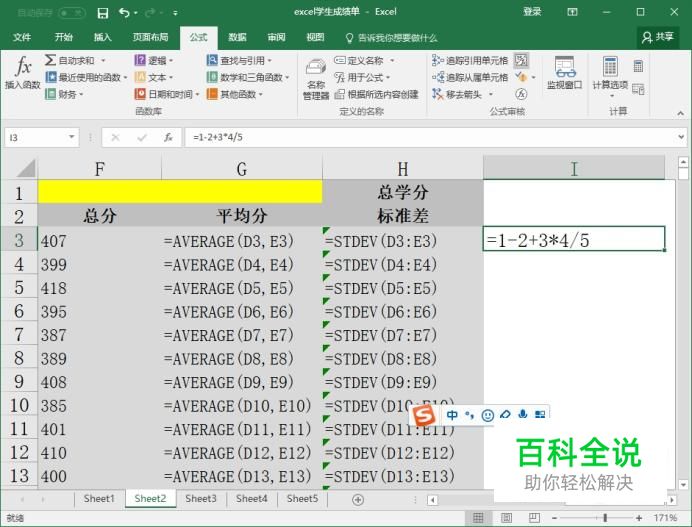Open the Define Name dropdown arrow
Screen dimensions: 692x527
(391, 60)
